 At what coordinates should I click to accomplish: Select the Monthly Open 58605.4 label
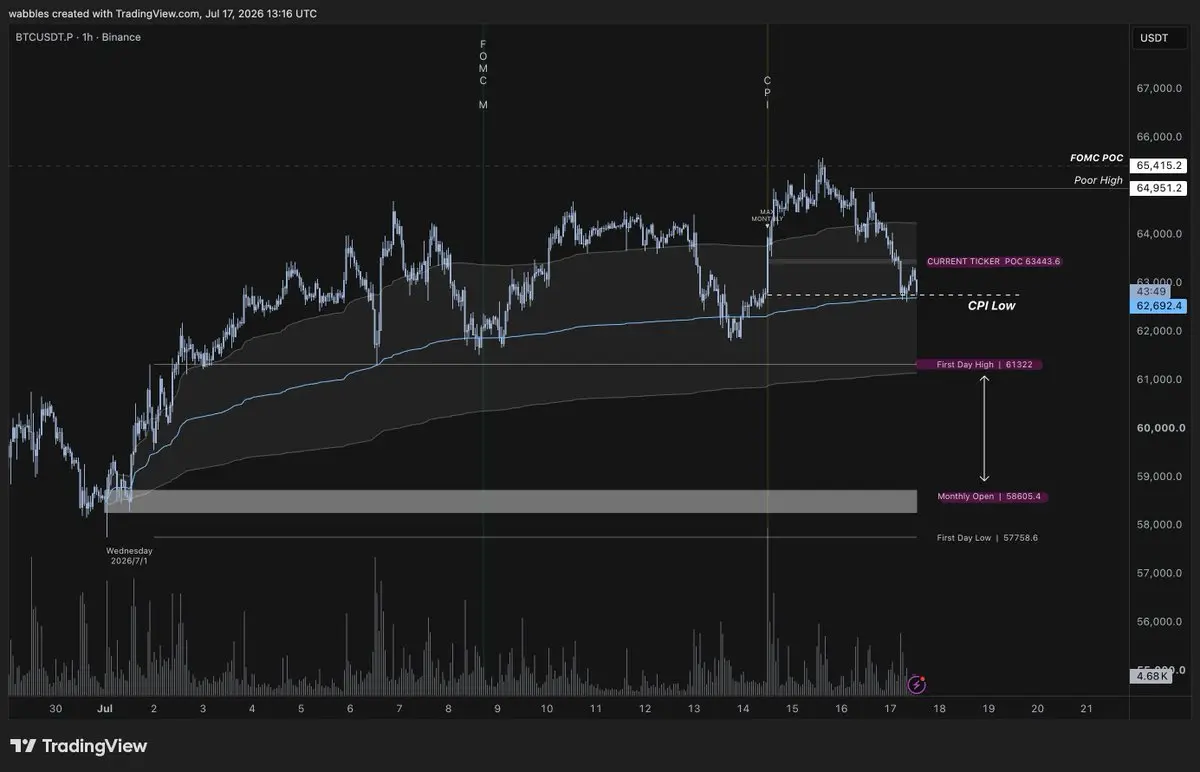coord(991,496)
